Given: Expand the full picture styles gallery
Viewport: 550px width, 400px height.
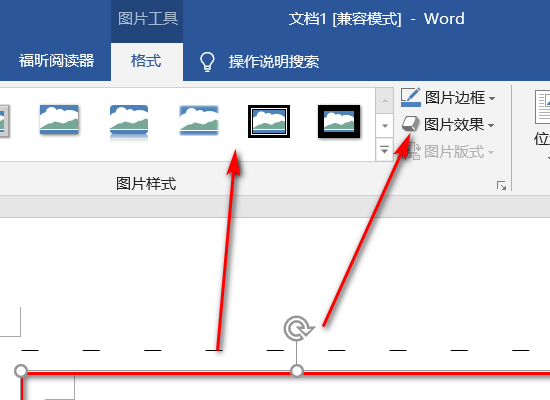Looking at the screenshot, I should point(384,150).
